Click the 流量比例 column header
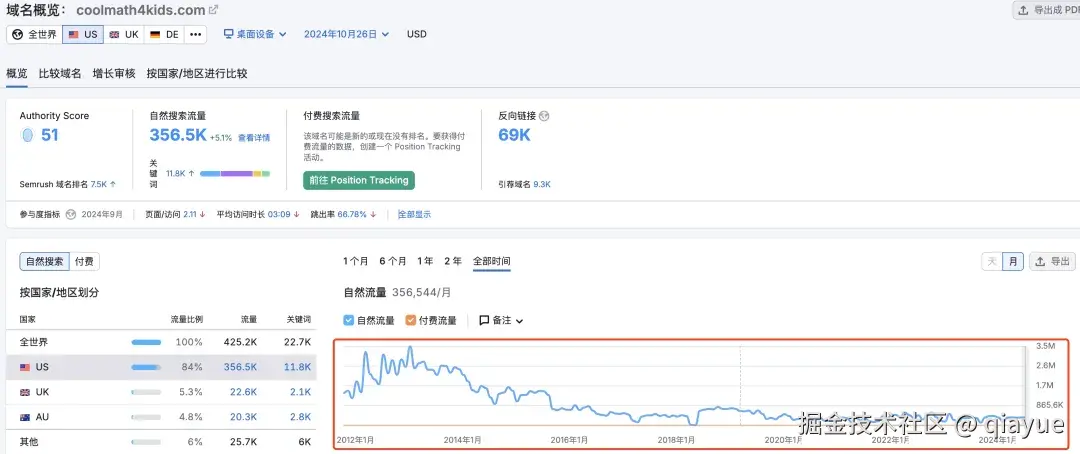The height and width of the screenshot is (454, 1080). 187,320
